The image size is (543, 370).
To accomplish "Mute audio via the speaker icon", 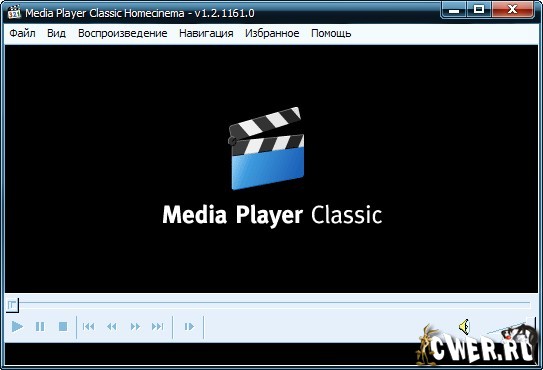I will 464,327.
